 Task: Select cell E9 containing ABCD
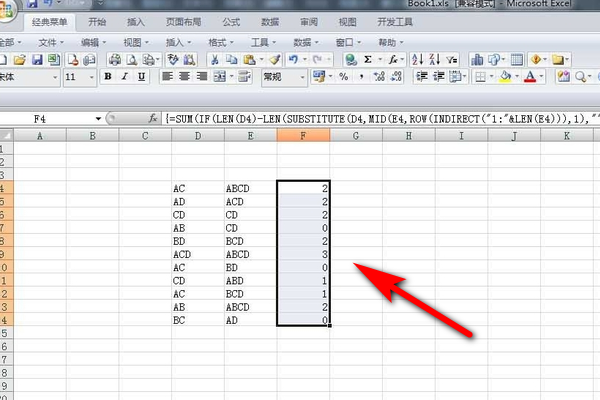(251, 255)
